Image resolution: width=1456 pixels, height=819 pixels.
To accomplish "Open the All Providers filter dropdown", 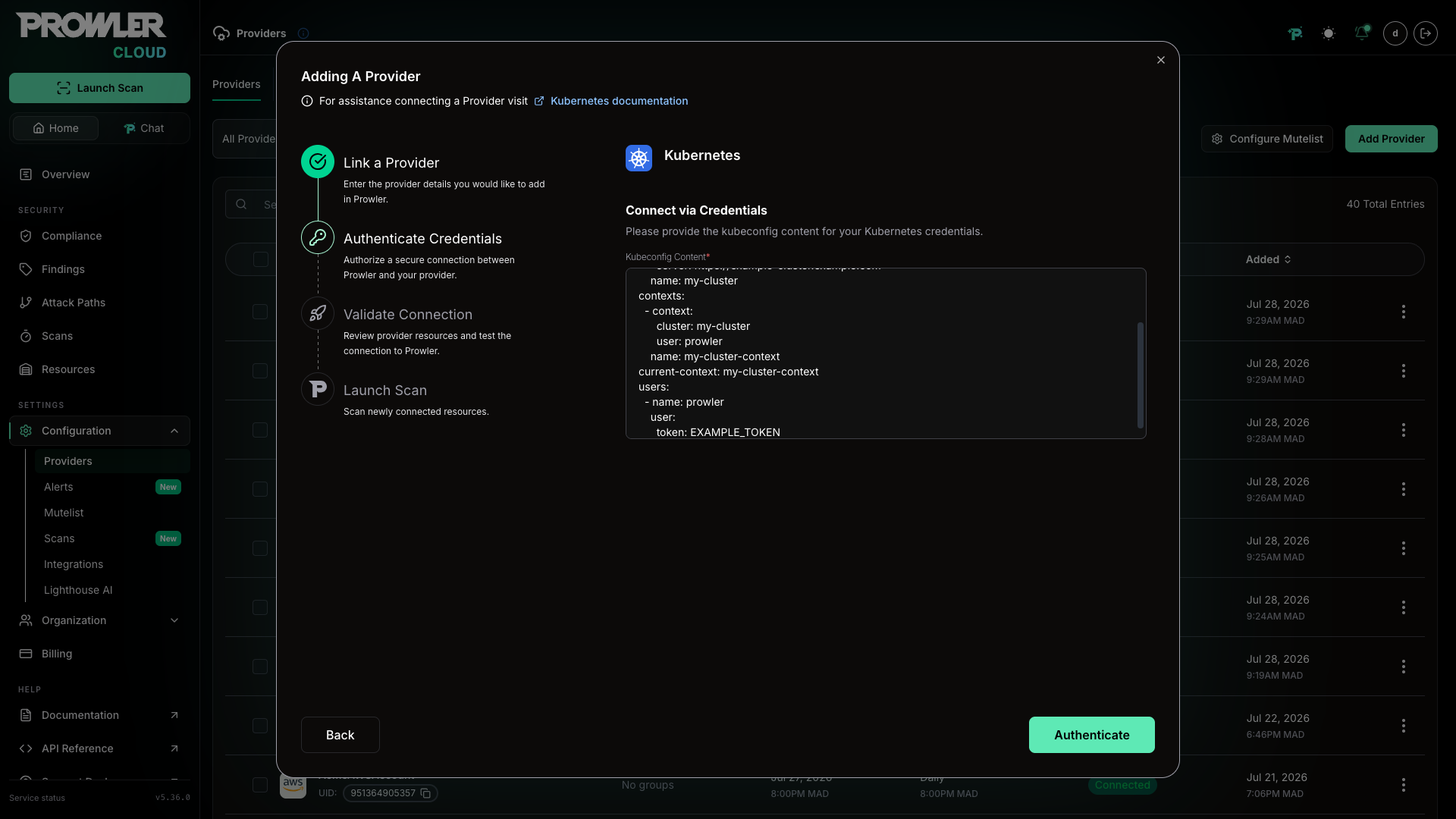I will click(246, 139).
